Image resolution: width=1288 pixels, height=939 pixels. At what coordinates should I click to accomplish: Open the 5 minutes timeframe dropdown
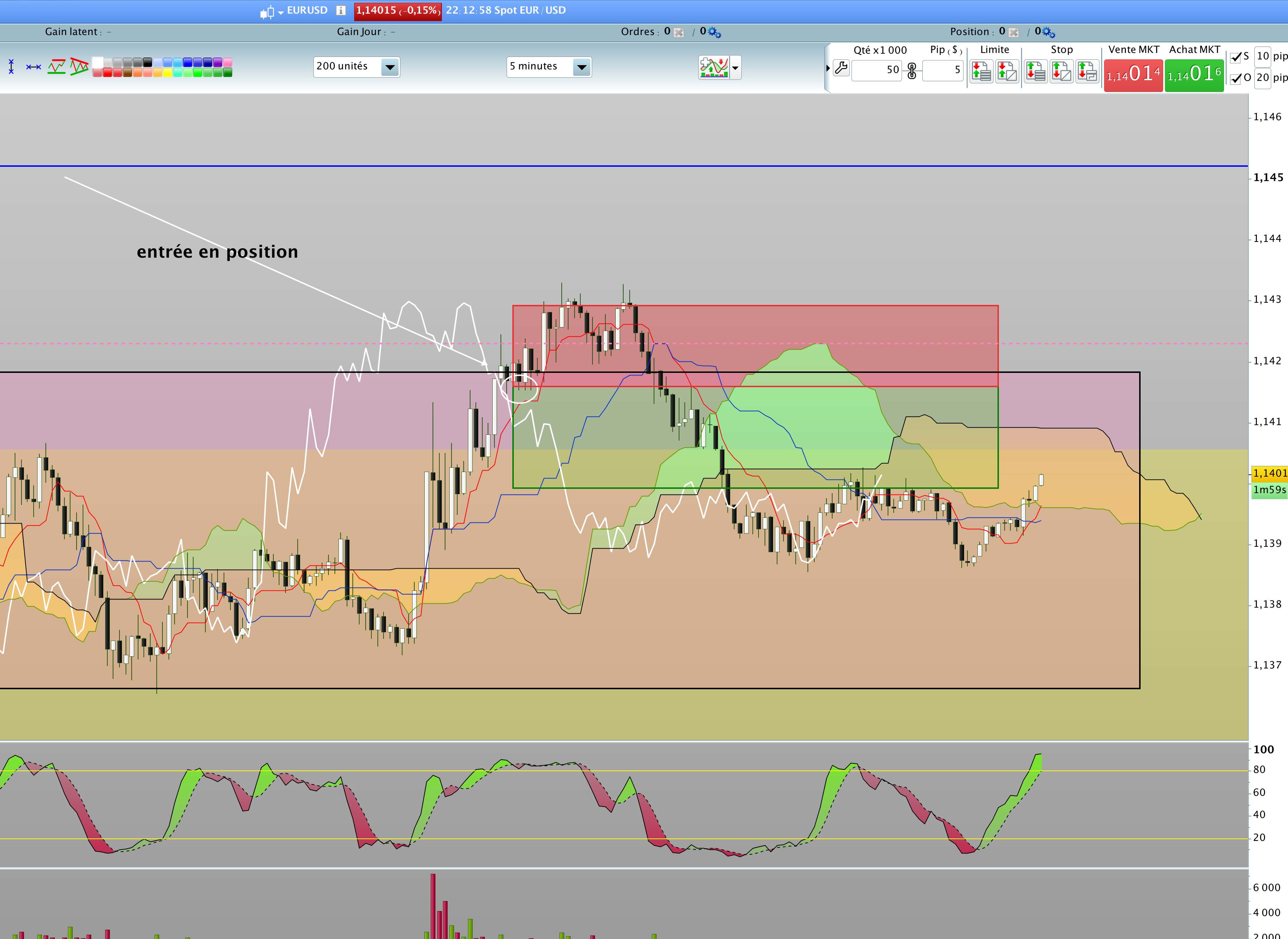tap(581, 67)
